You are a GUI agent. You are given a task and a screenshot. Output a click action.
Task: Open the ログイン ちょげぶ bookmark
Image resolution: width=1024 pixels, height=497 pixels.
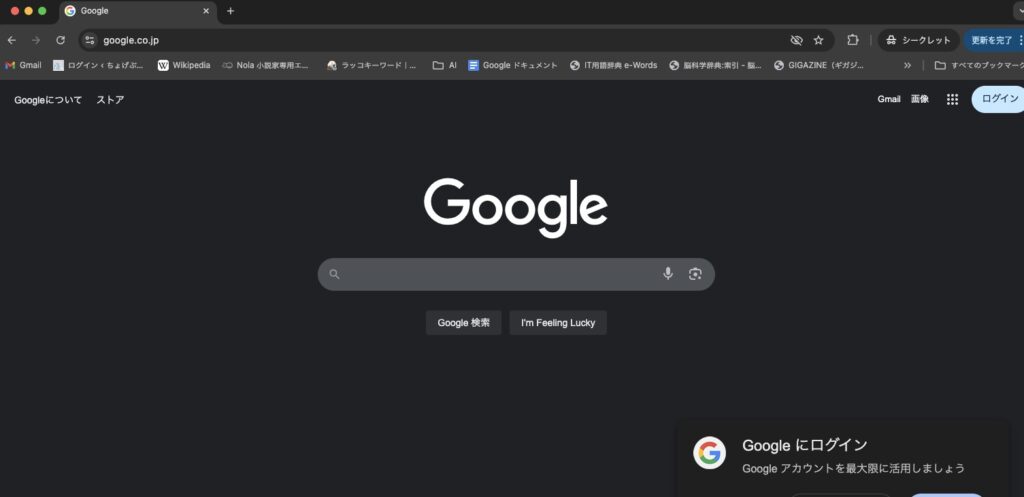pyautogui.click(x=99, y=65)
